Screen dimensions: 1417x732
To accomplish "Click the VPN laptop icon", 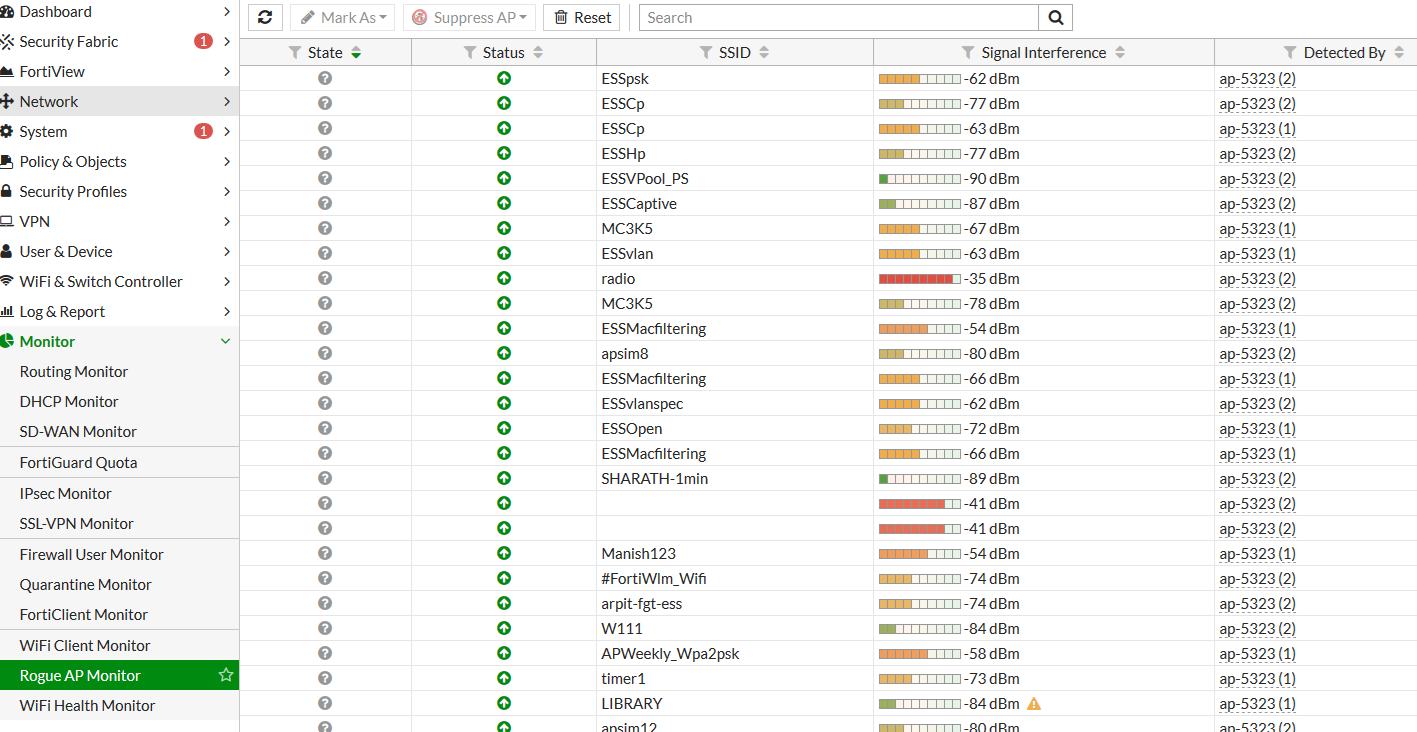I will [x=7, y=222].
